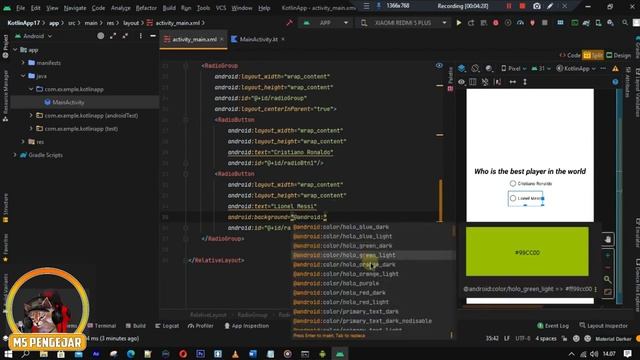640x360 pixels.
Task: Open Search Everywhere magnifier in the top toolbar
Action: (625, 23)
